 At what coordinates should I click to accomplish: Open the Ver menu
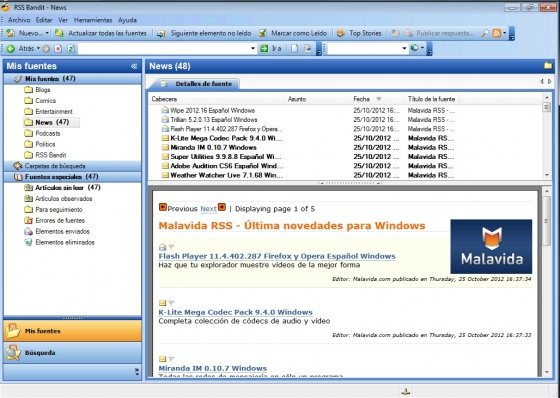pyautogui.click(x=63, y=20)
